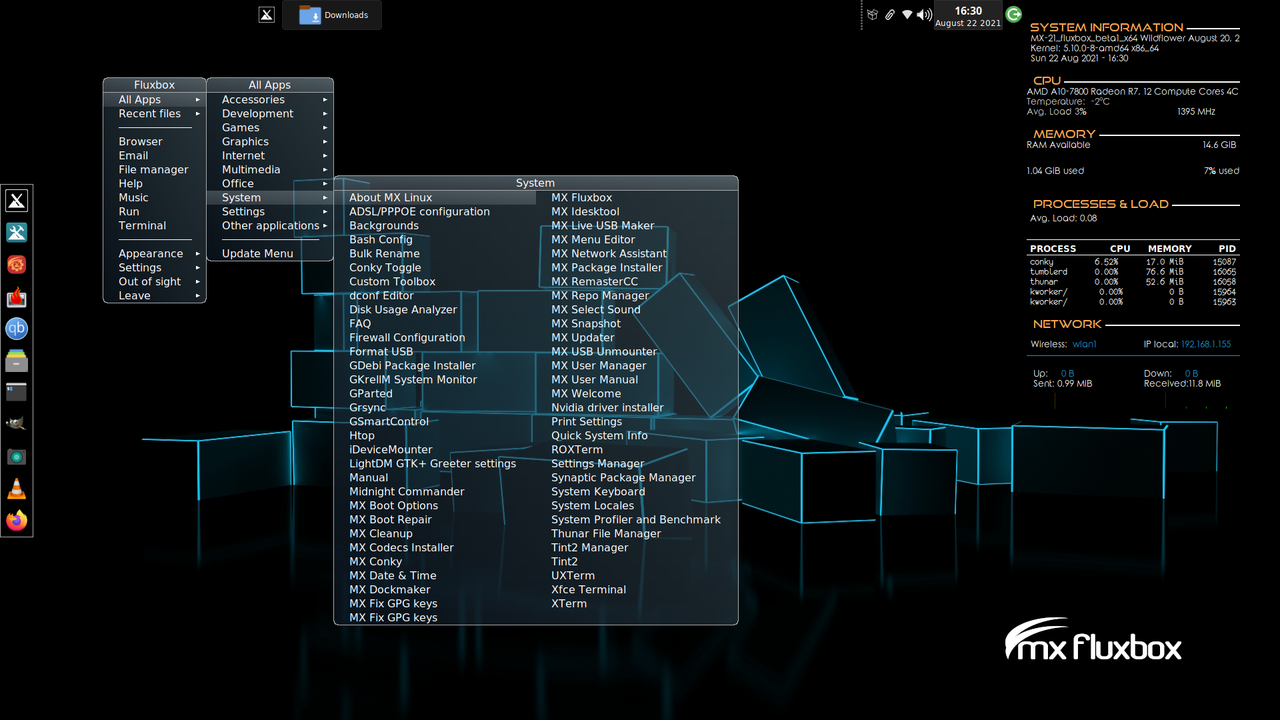This screenshot has width=1280, height=720.
Task: Open MX User Manager
Action: [637, 366]
